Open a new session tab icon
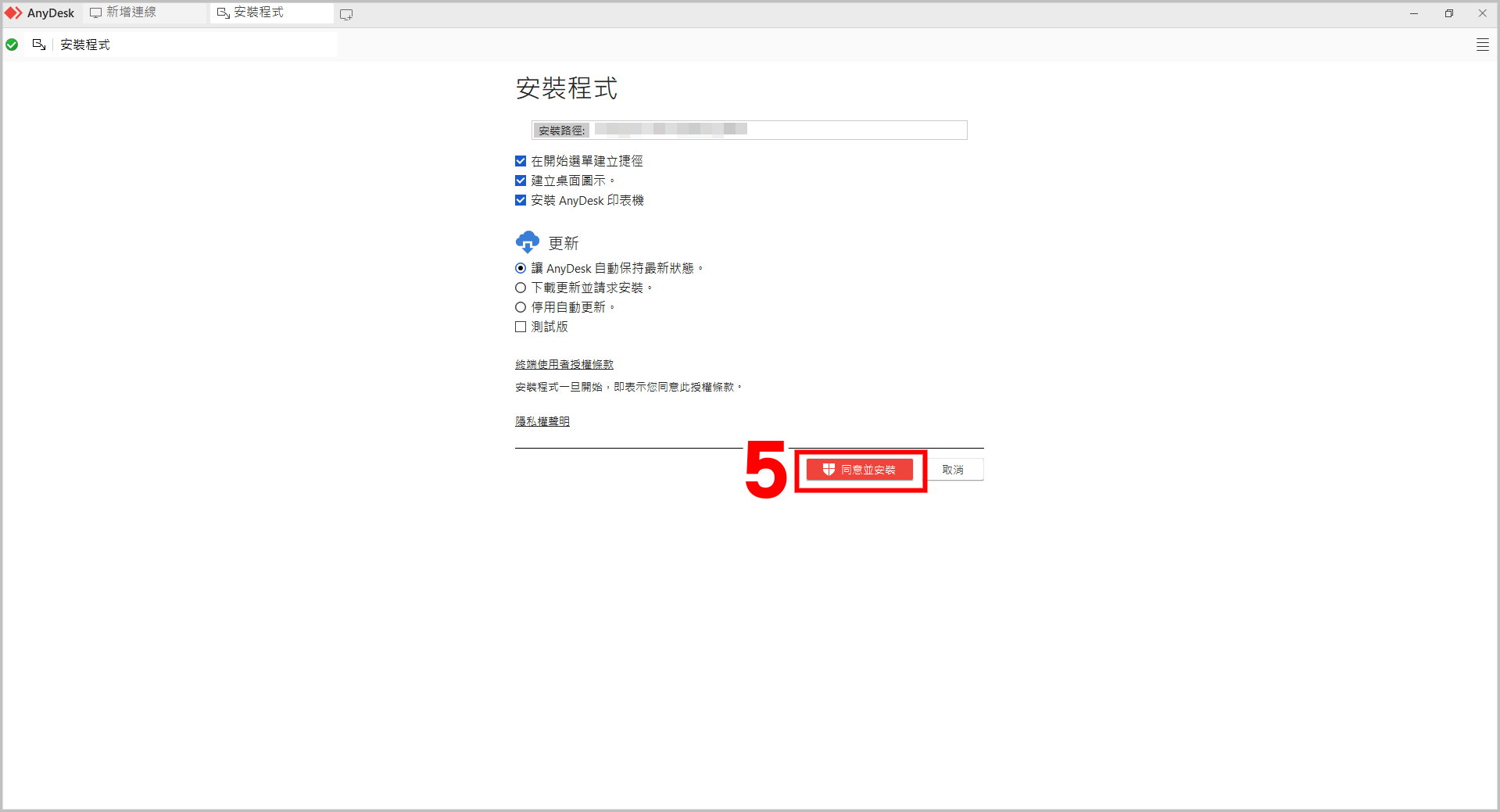The height and width of the screenshot is (812, 1500). point(346,14)
